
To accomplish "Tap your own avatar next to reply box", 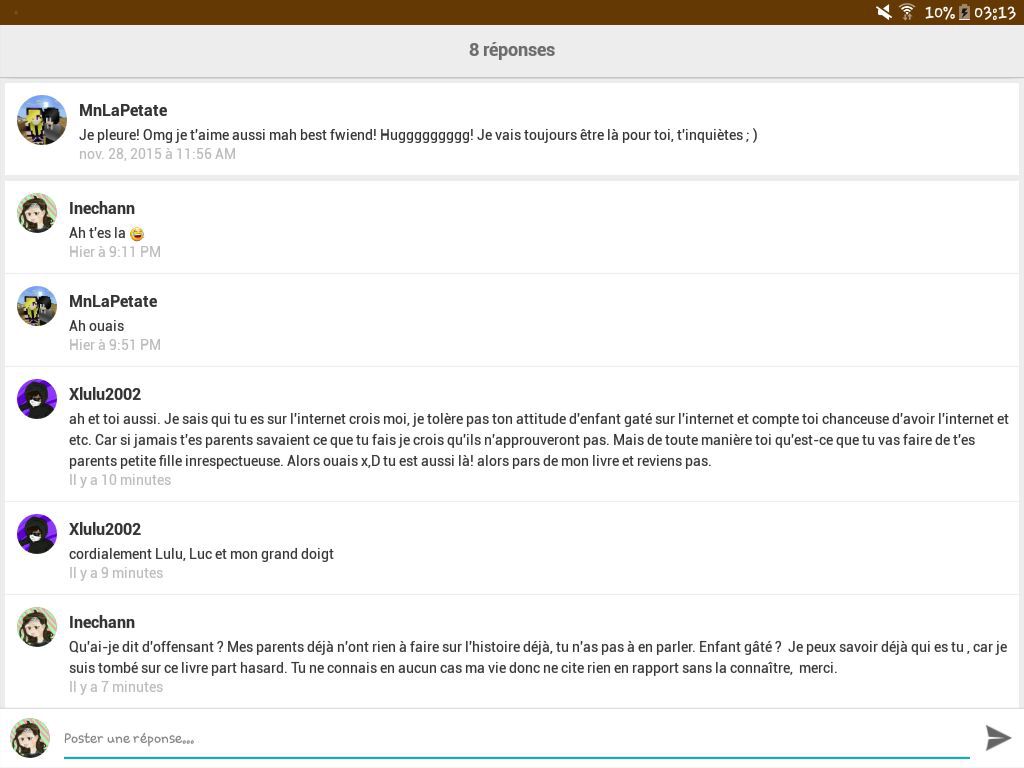I will tap(30, 738).
